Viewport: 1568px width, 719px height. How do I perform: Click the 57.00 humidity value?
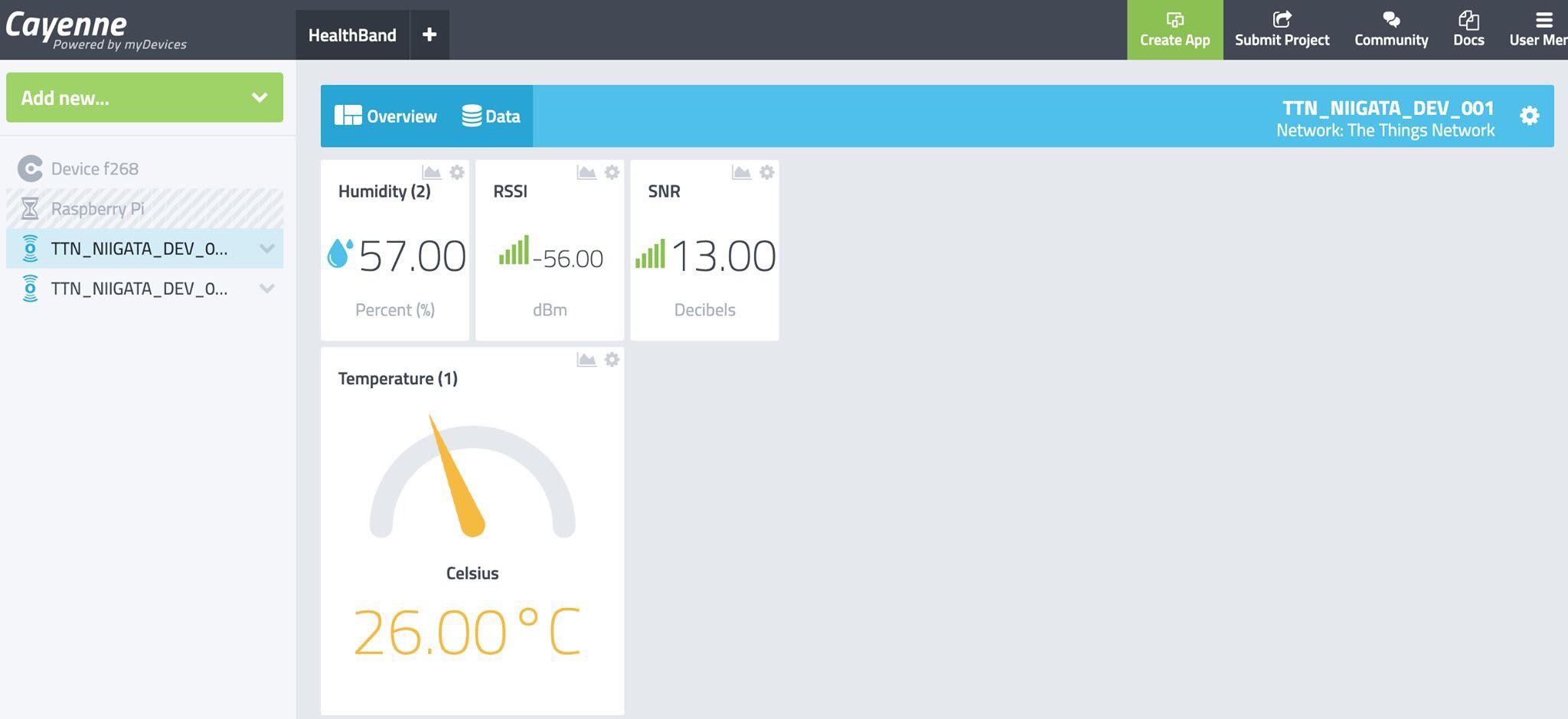click(x=412, y=256)
